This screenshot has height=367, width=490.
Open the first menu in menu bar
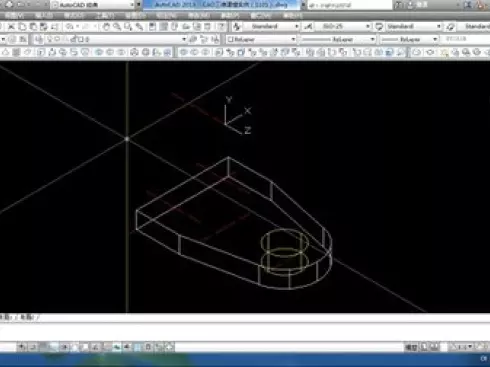coord(14,16)
